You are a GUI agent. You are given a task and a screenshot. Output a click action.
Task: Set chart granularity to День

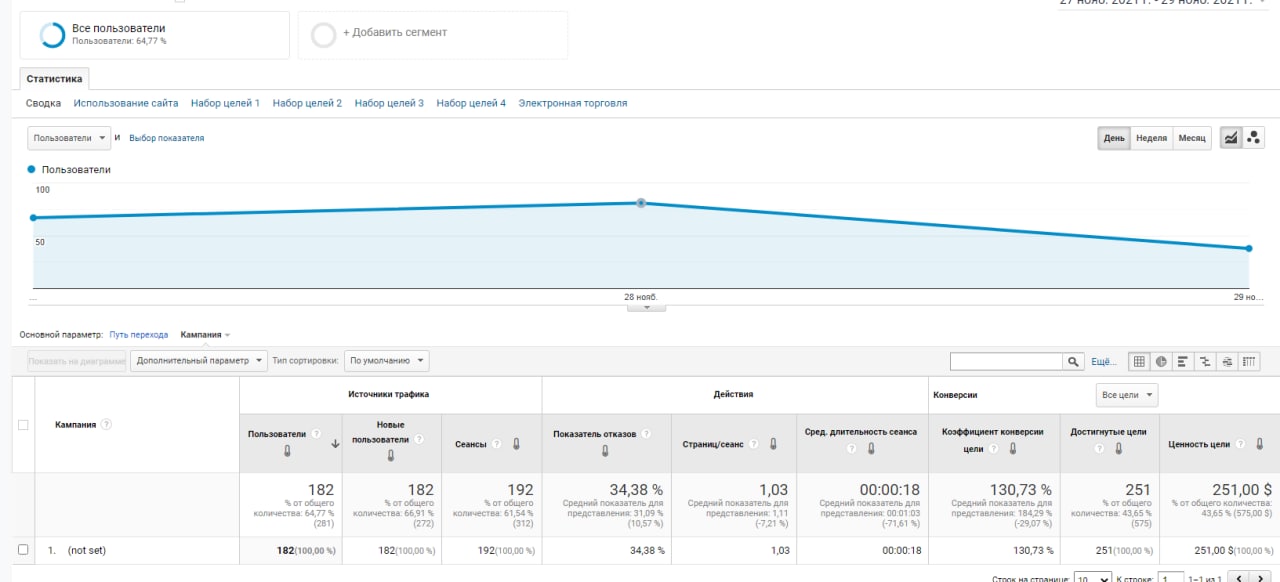tap(1114, 138)
